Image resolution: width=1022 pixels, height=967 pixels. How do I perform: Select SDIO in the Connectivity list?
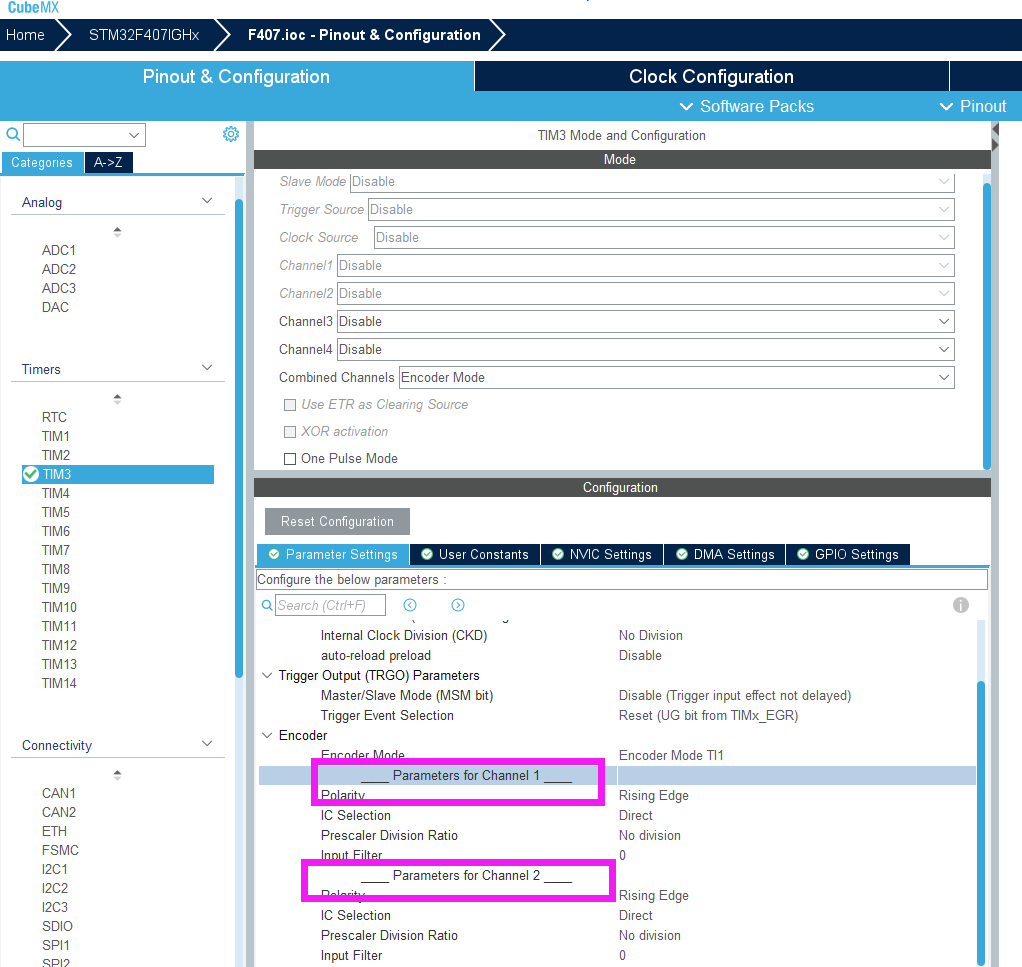click(57, 926)
